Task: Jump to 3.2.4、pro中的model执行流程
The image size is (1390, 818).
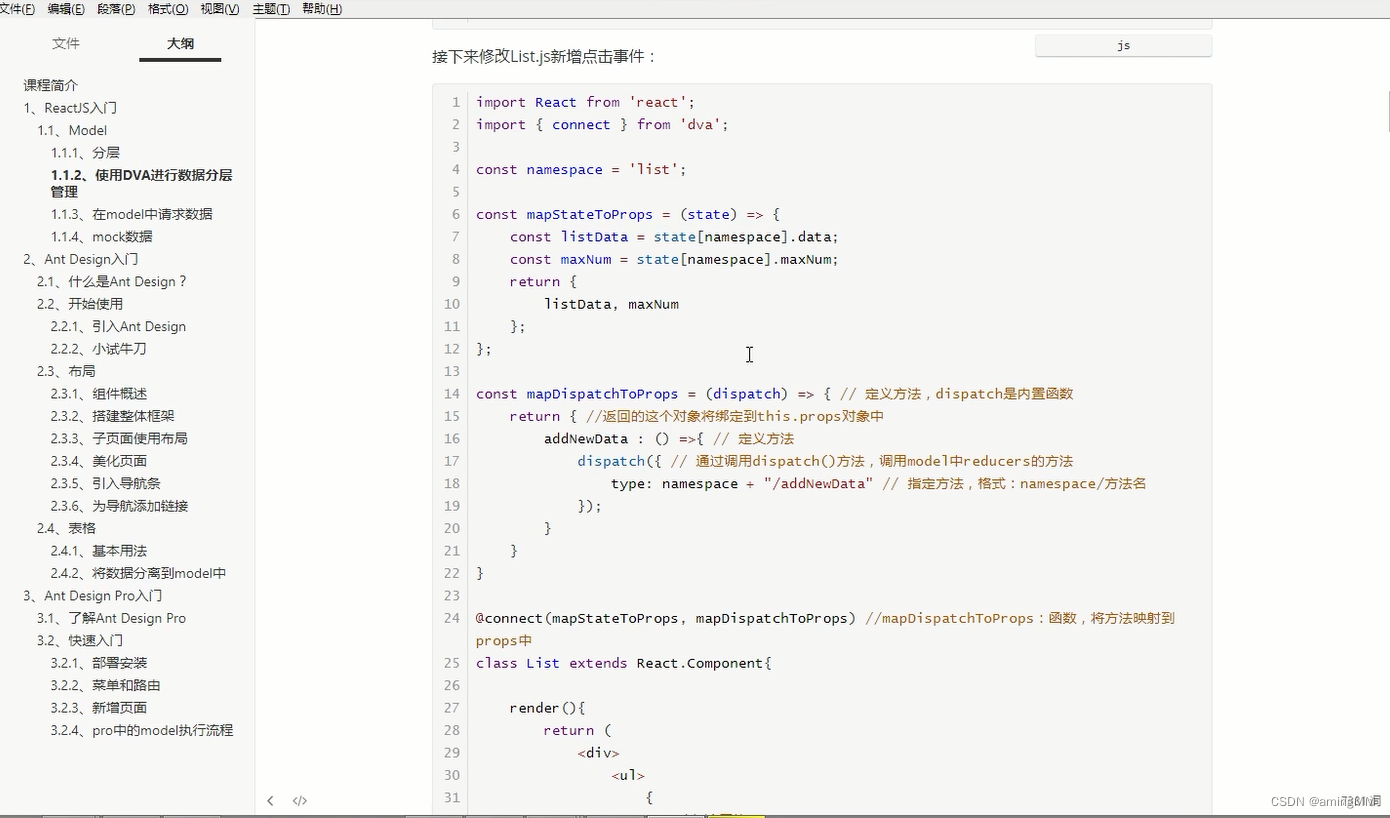Action: [141, 730]
